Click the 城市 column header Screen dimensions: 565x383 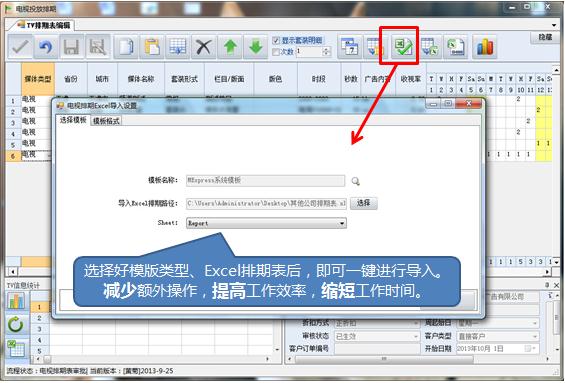click(x=102, y=79)
